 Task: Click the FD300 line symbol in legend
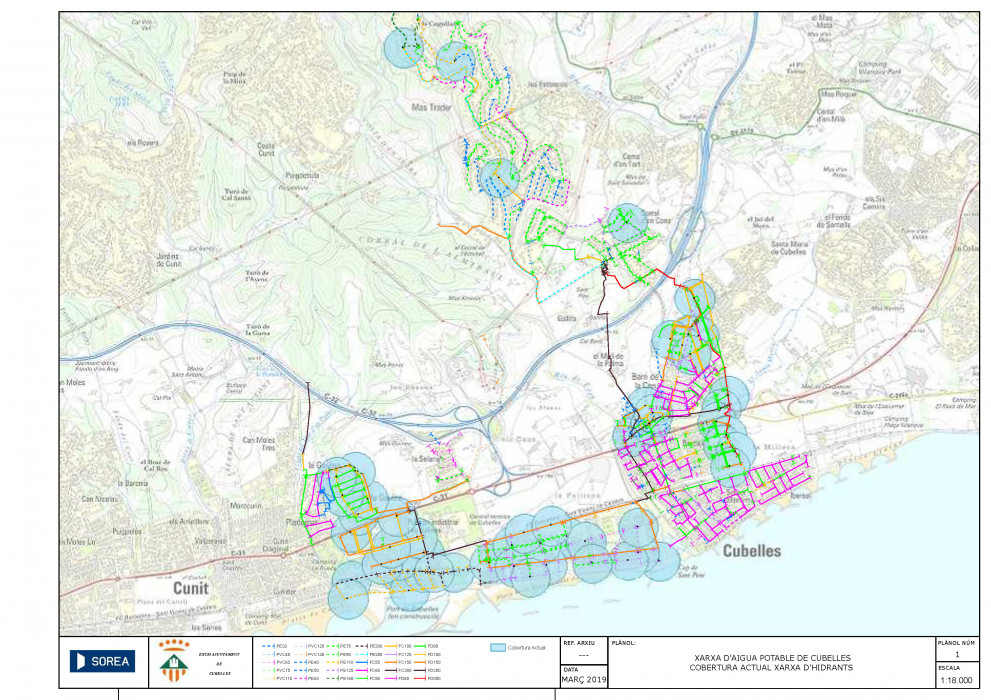pos(419,679)
